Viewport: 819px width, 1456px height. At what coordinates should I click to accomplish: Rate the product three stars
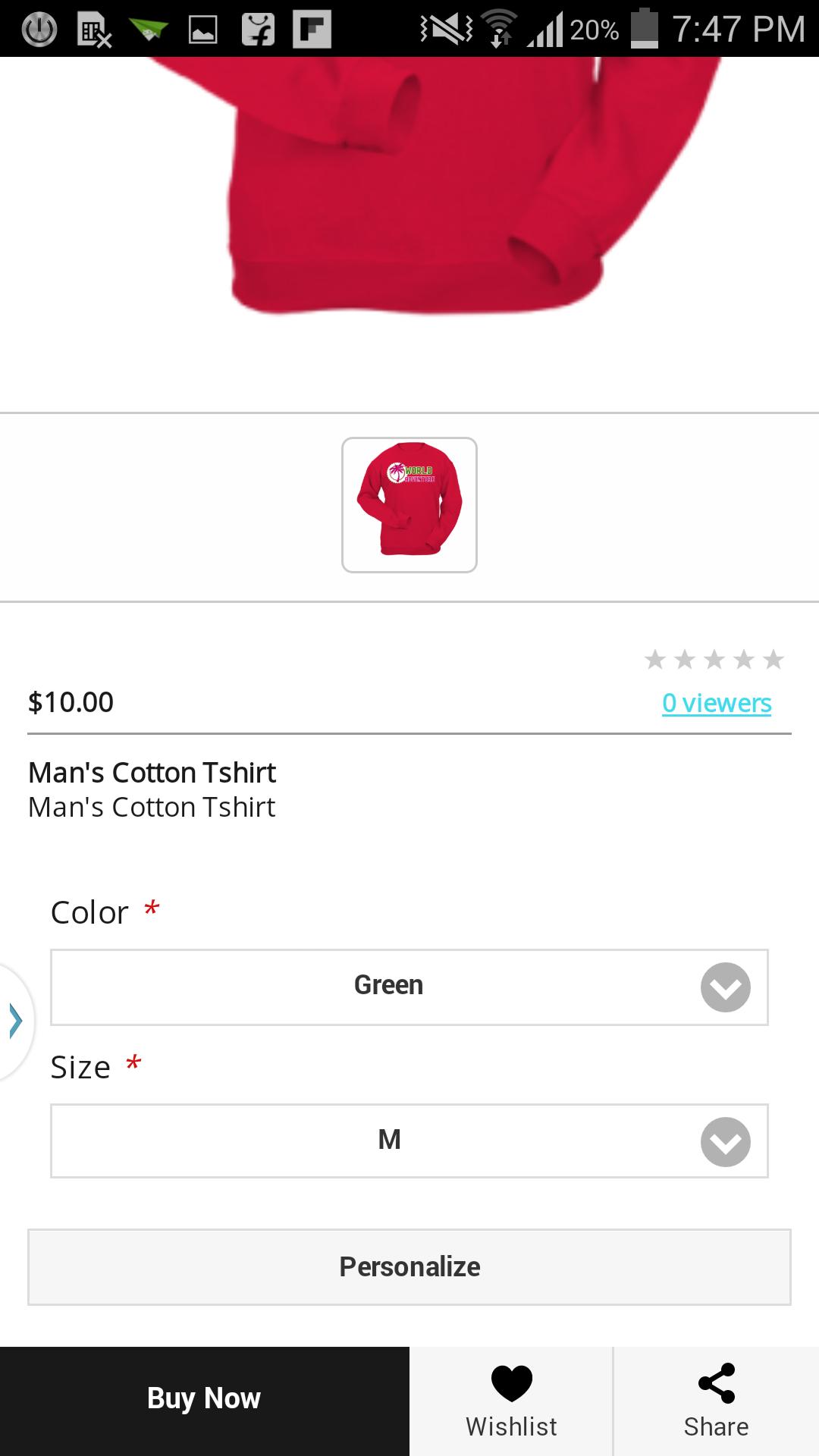pyautogui.click(x=714, y=660)
